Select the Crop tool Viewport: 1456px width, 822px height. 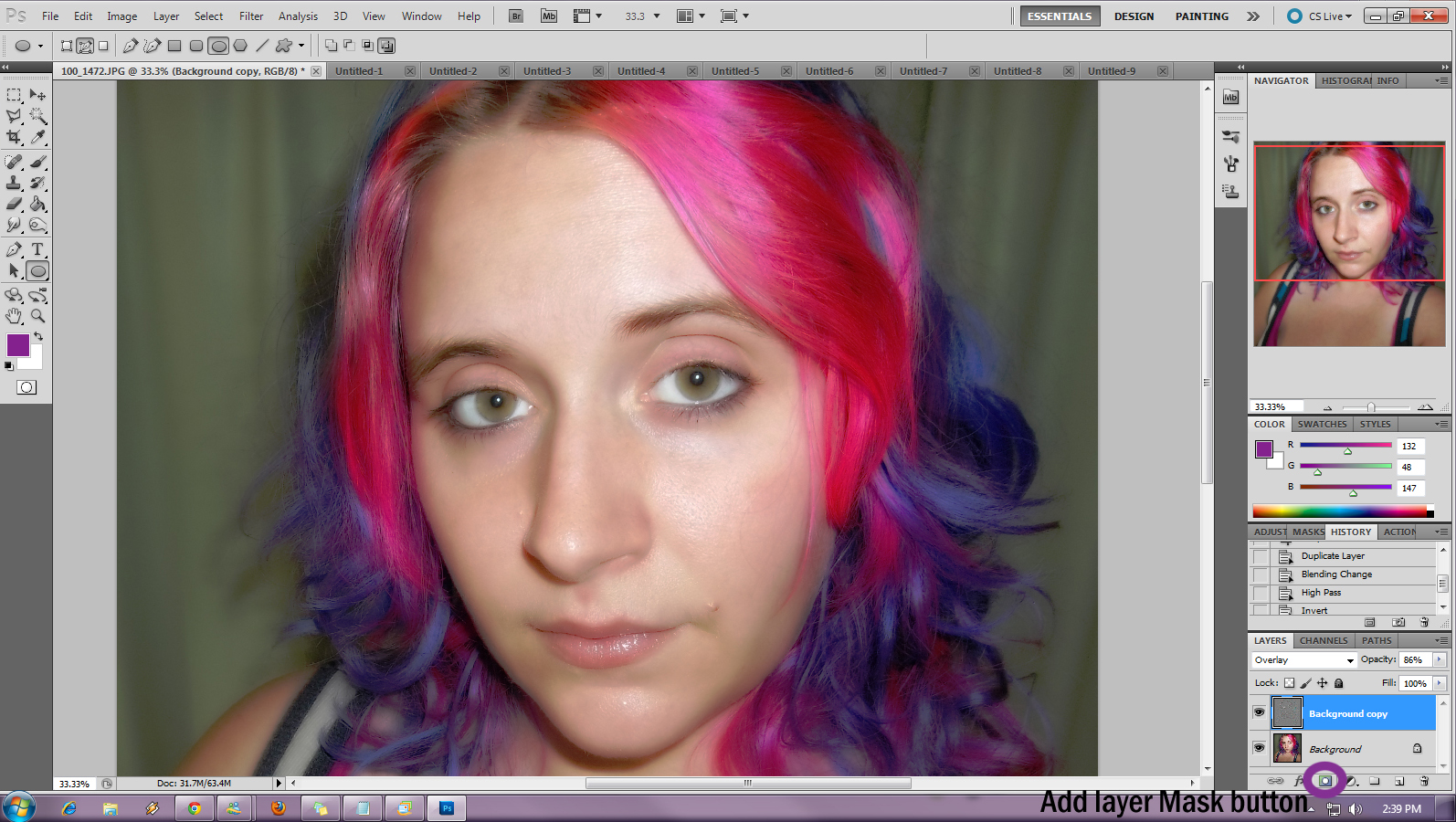point(14,138)
